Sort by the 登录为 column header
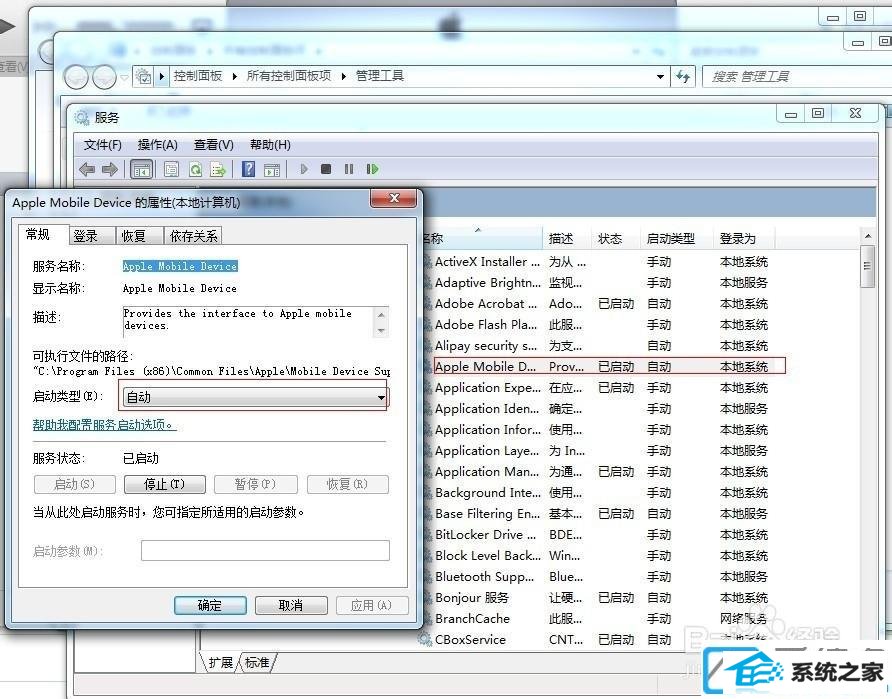The width and height of the screenshot is (892, 699). tap(744, 238)
